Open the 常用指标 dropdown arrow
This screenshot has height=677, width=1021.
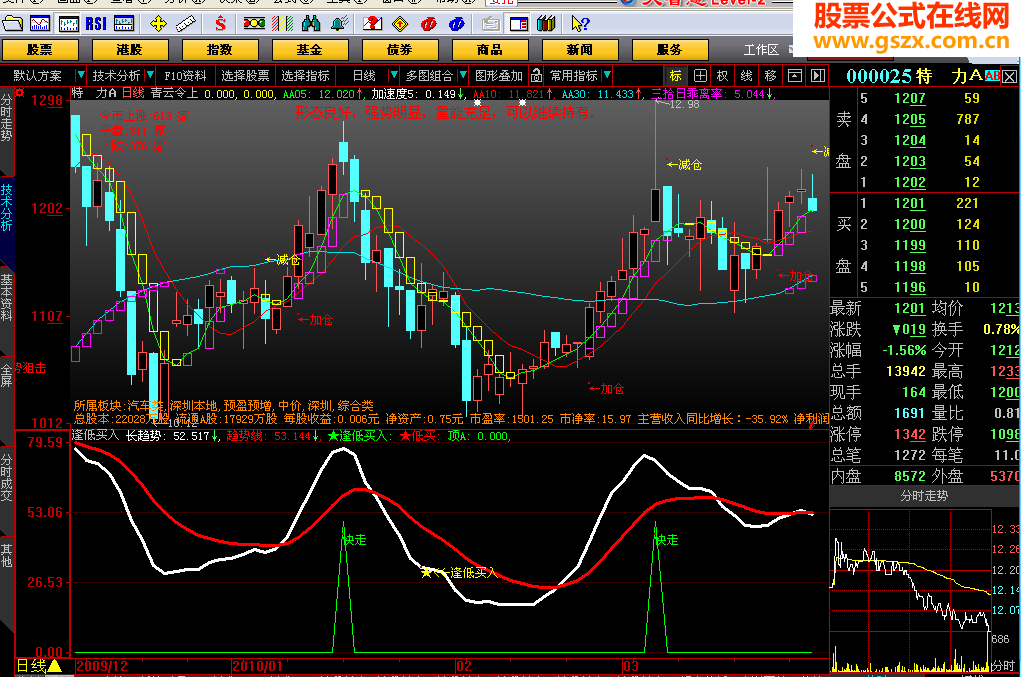coord(608,76)
